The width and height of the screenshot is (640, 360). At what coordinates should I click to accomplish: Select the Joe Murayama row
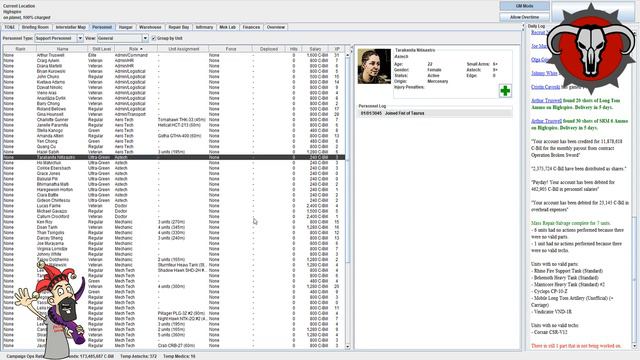click(x=173, y=243)
